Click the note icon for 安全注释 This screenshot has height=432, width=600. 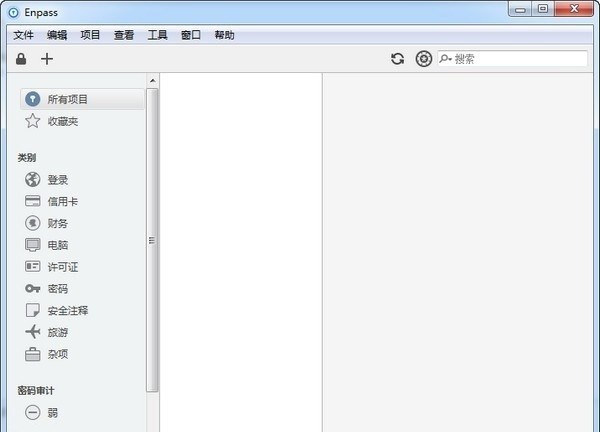pos(33,310)
